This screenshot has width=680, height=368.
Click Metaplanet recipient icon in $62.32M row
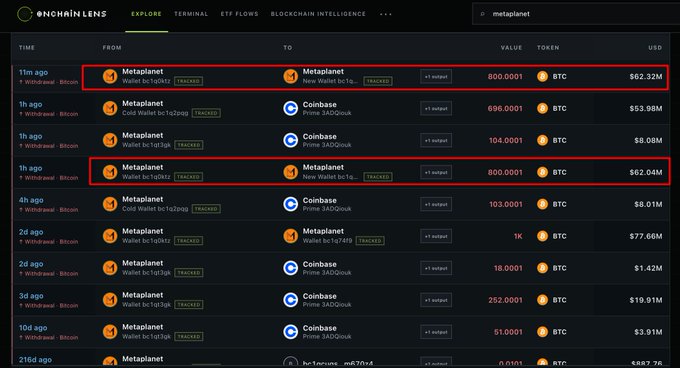click(291, 77)
